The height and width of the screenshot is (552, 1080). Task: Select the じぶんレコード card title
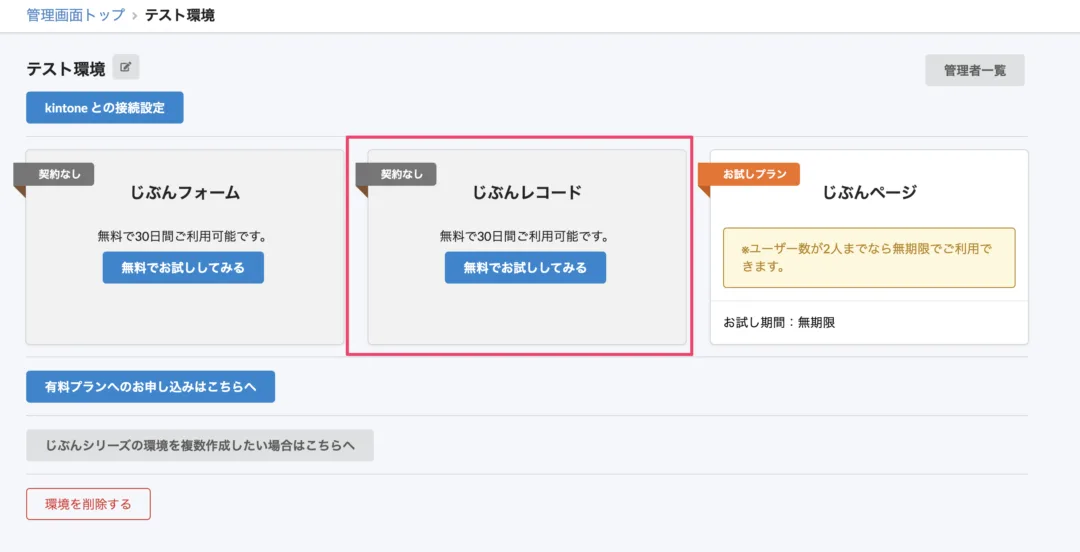[527, 192]
